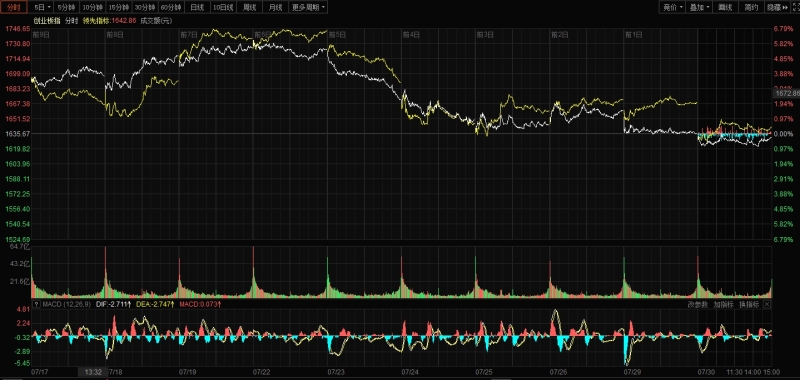The height and width of the screenshot is (380, 800).
Task: Open the 5日 period dropdown
Action: pos(42,7)
